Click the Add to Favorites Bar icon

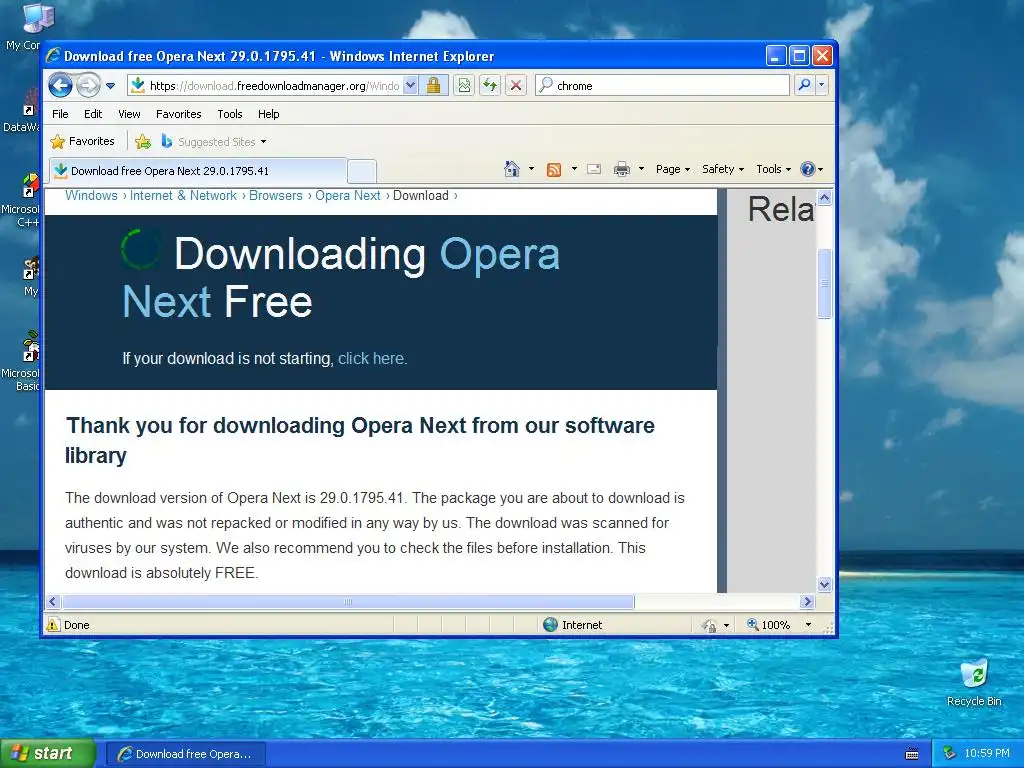point(142,142)
